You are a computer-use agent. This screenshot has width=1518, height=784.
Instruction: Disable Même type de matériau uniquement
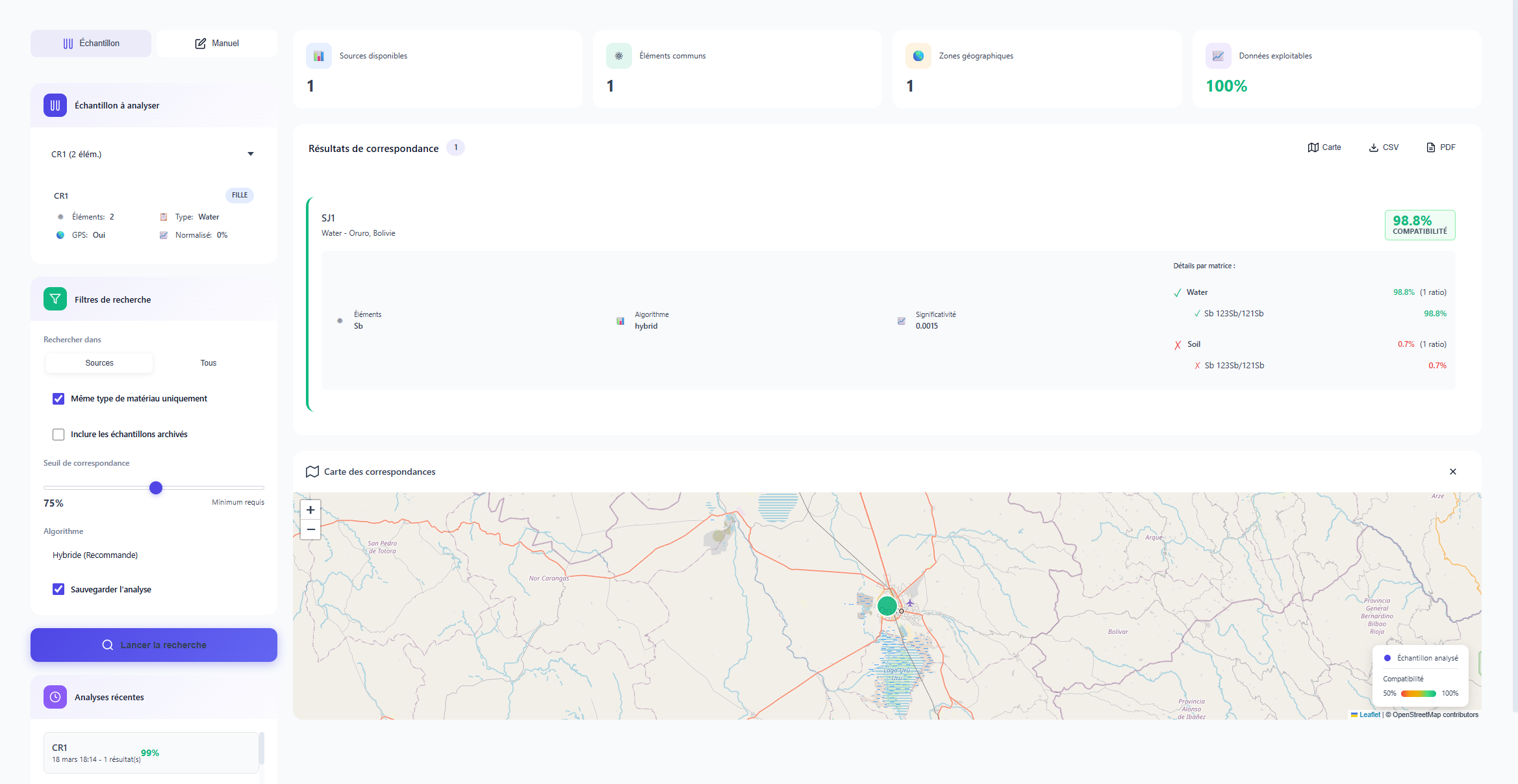pyautogui.click(x=58, y=398)
